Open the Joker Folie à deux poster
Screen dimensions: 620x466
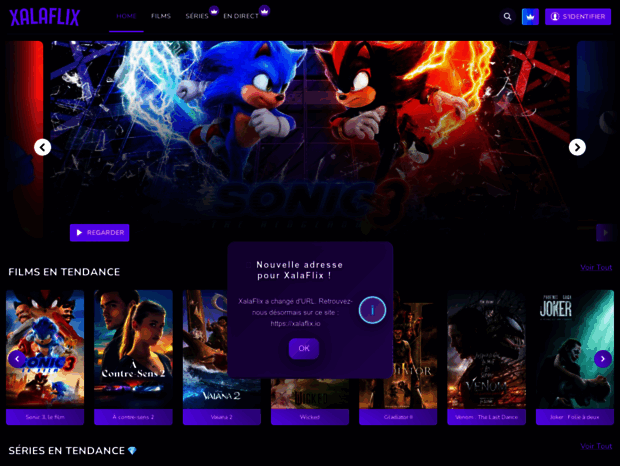coord(575,349)
